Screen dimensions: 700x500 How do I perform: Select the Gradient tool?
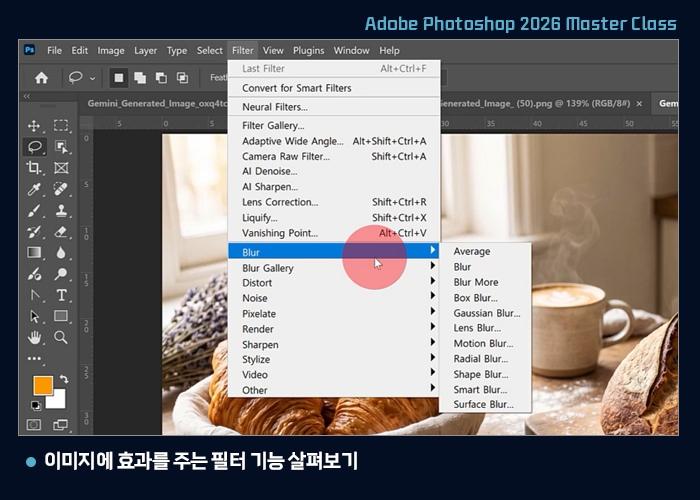click(34, 253)
